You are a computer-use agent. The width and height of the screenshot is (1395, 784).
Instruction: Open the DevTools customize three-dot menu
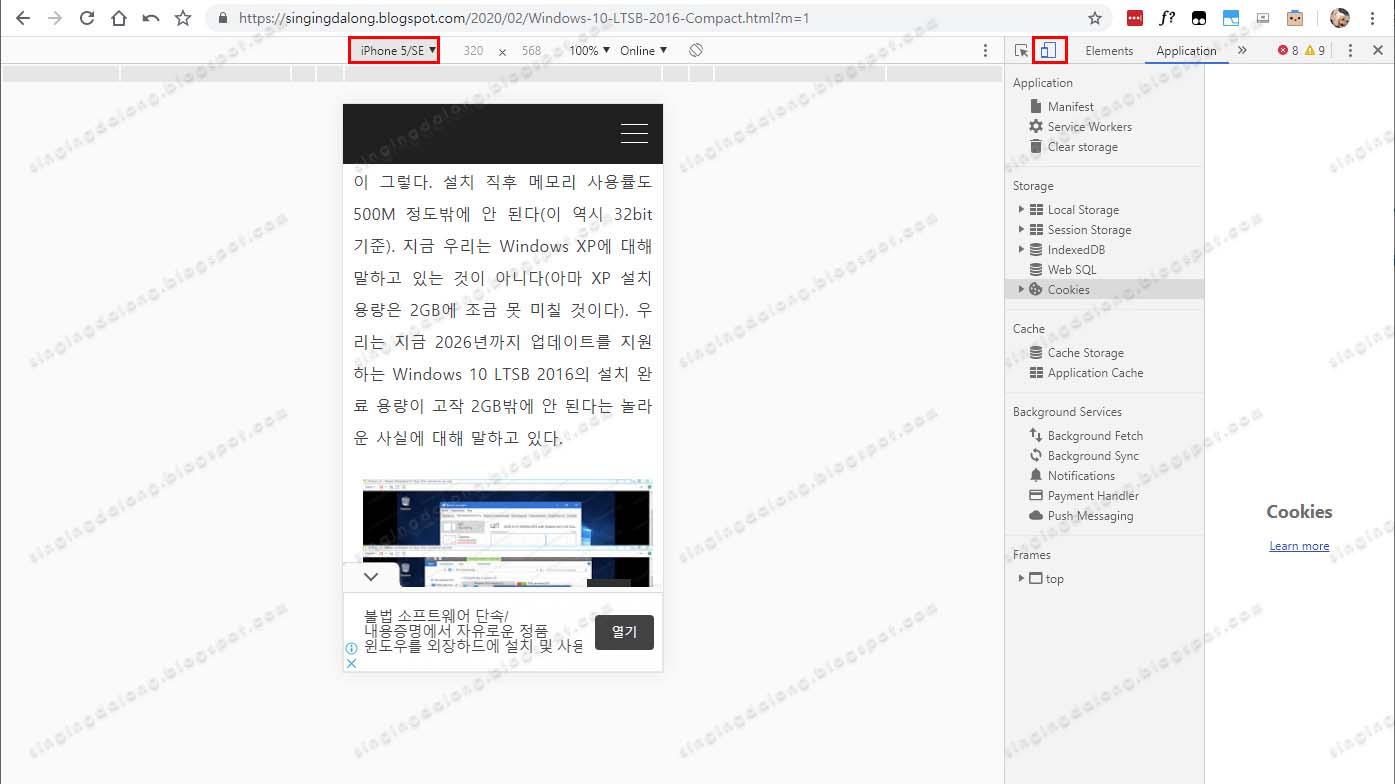pyautogui.click(x=1350, y=50)
